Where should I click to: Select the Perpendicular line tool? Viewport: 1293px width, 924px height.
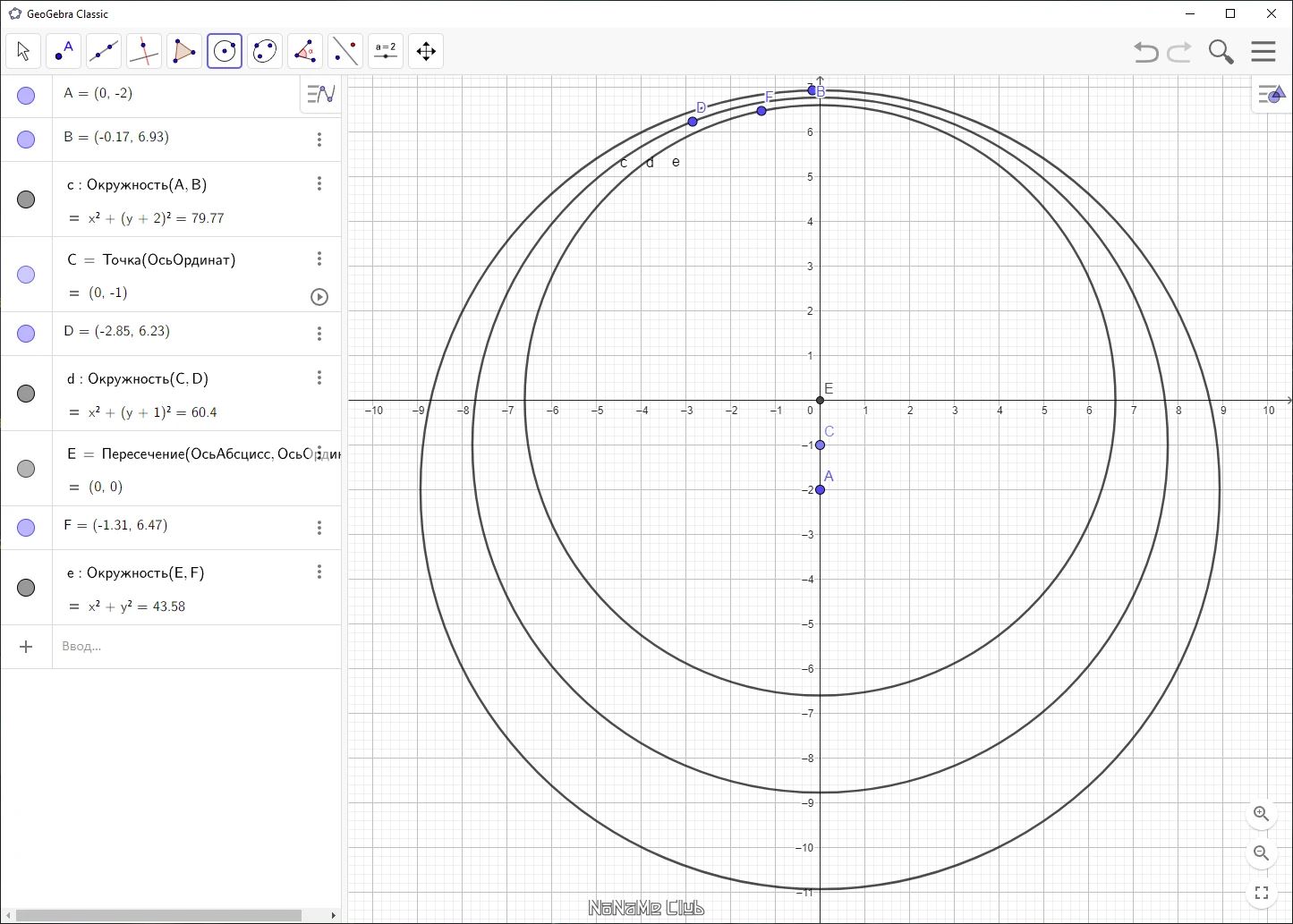[x=144, y=51]
